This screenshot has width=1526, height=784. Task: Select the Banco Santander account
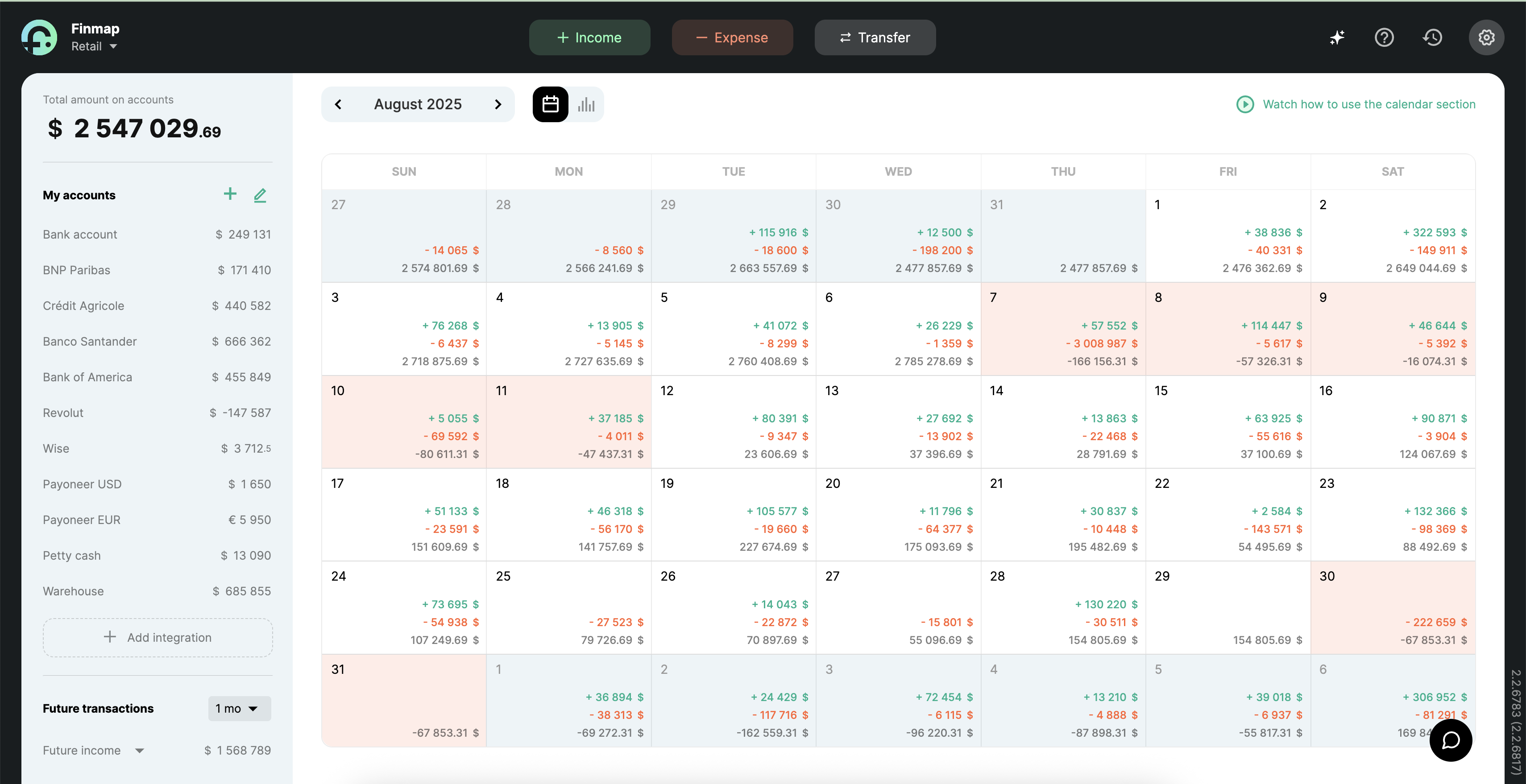coord(157,341)
